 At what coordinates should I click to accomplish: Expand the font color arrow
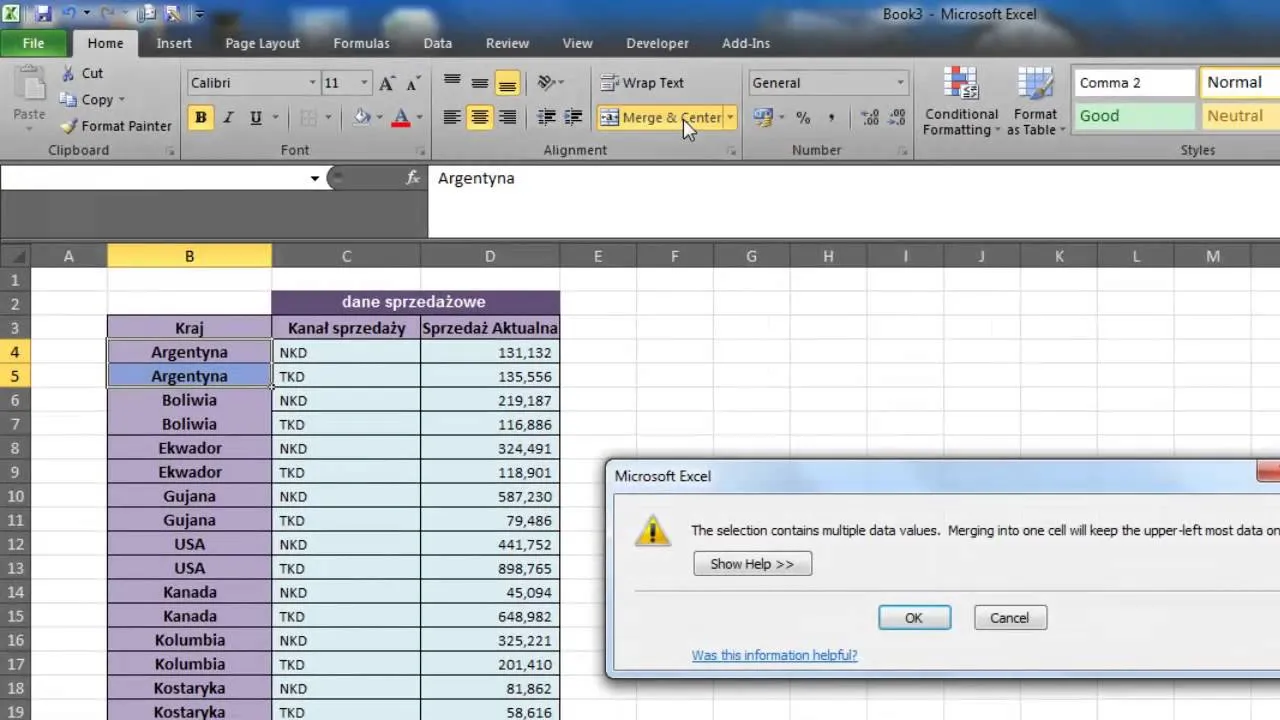pos(418,117)
